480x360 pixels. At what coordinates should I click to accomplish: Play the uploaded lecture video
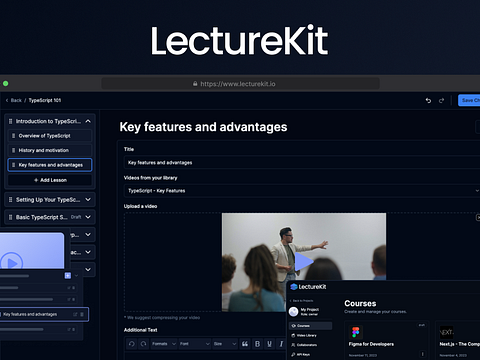(x=303, y=262)
